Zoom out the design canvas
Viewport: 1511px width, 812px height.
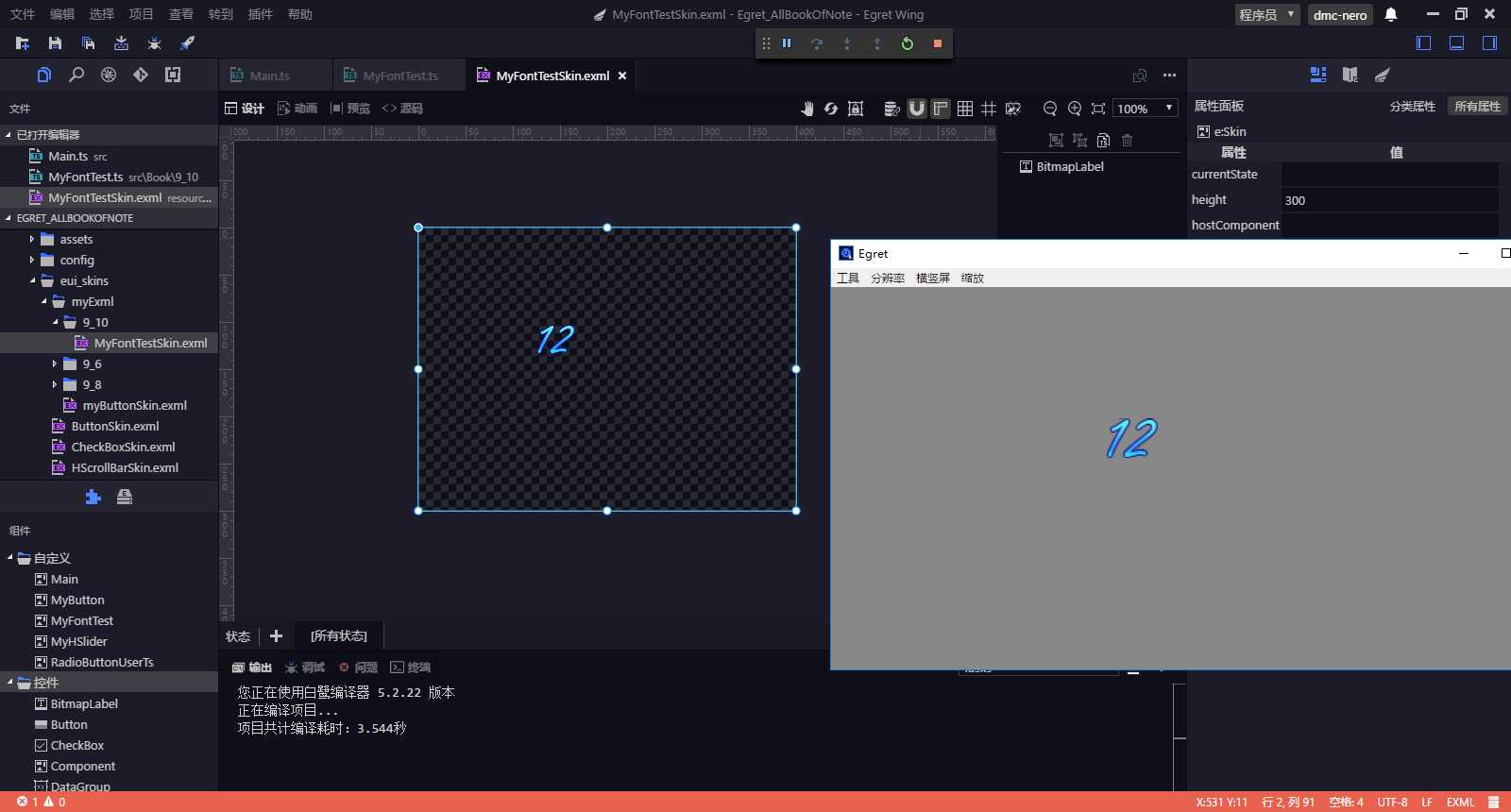1050,109
